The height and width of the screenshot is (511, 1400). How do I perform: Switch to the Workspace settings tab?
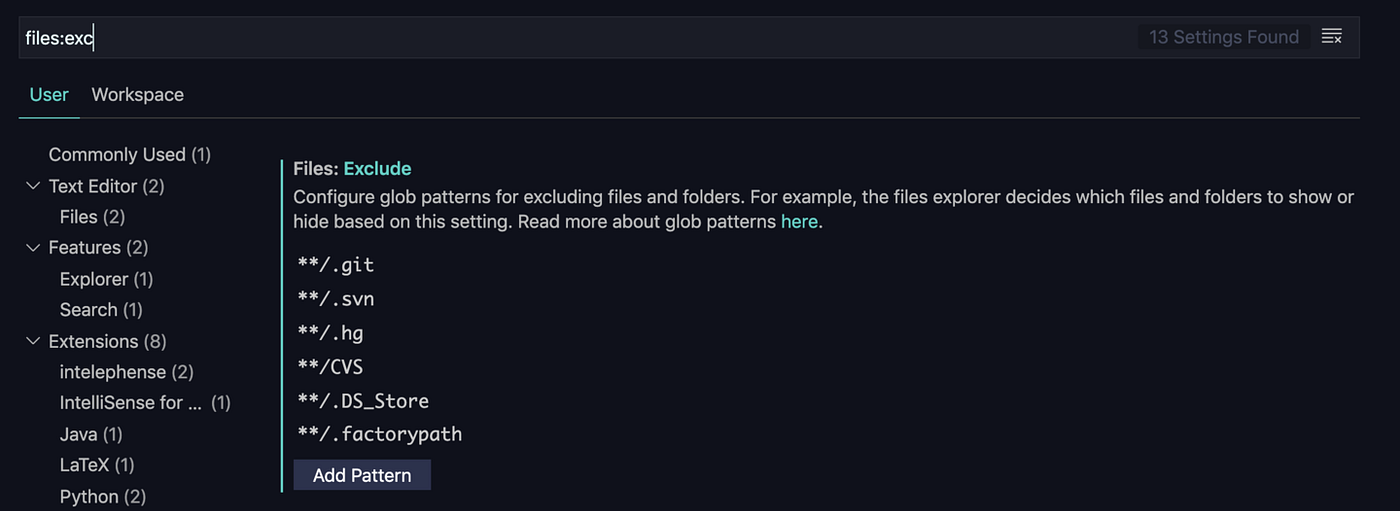click(138, 95)
